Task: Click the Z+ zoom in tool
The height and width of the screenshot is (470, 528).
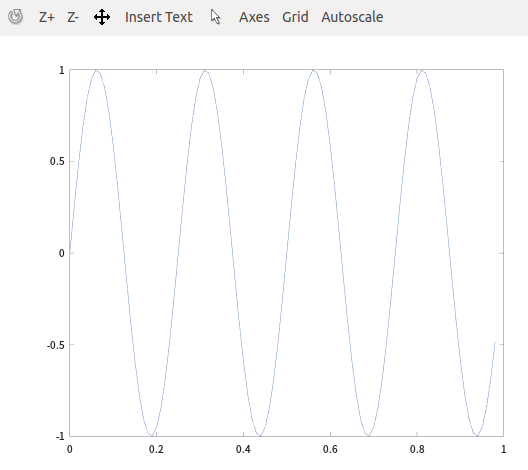Action: pos(46,17)
